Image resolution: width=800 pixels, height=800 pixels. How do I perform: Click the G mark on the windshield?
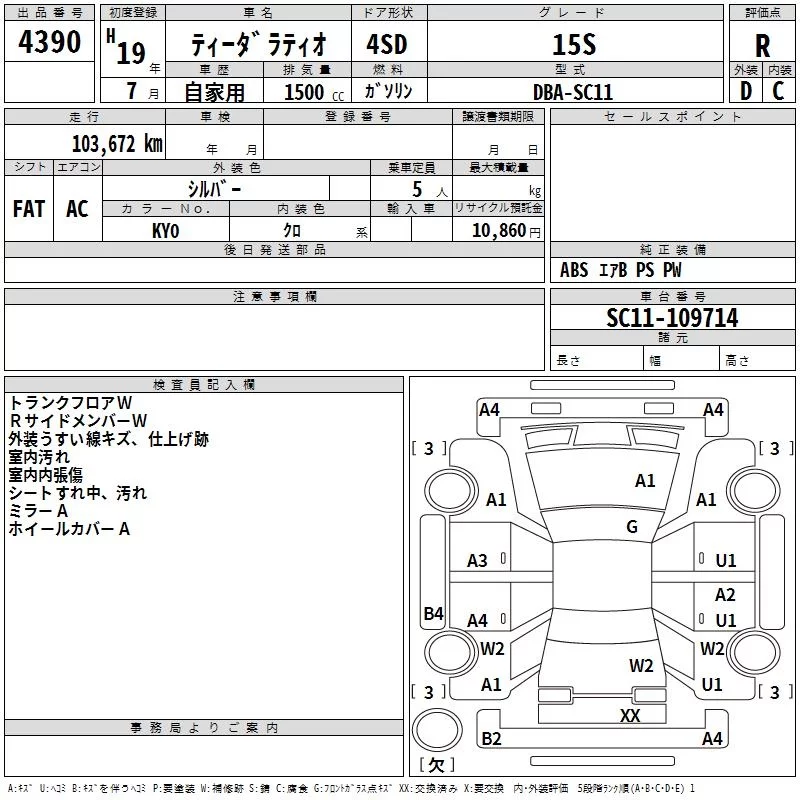[632, 526]
